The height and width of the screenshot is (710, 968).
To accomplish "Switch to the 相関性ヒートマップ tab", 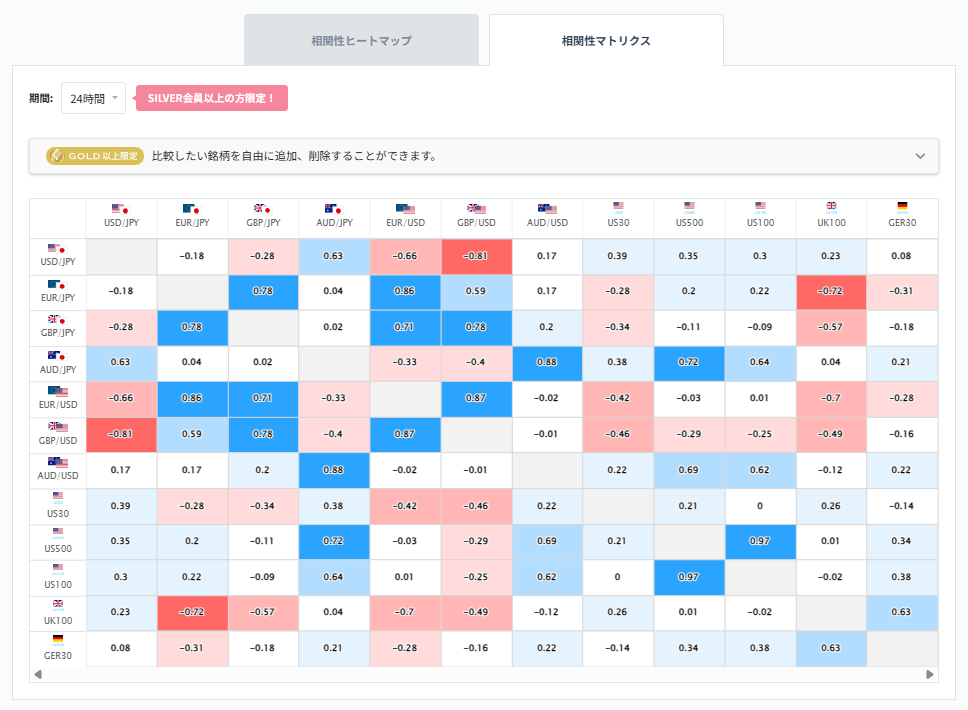I will [361, 41].
